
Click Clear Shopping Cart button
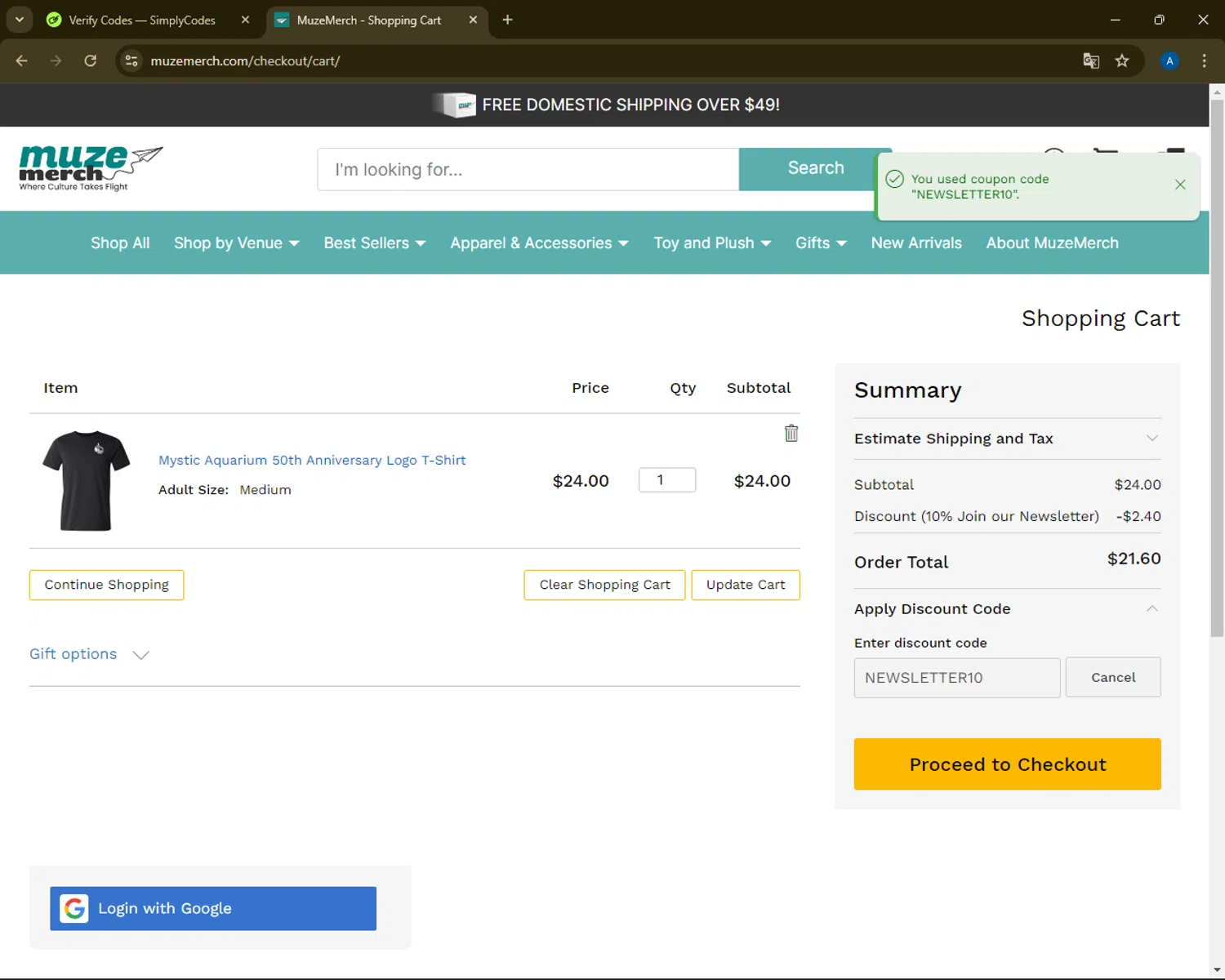pos(604,585)
